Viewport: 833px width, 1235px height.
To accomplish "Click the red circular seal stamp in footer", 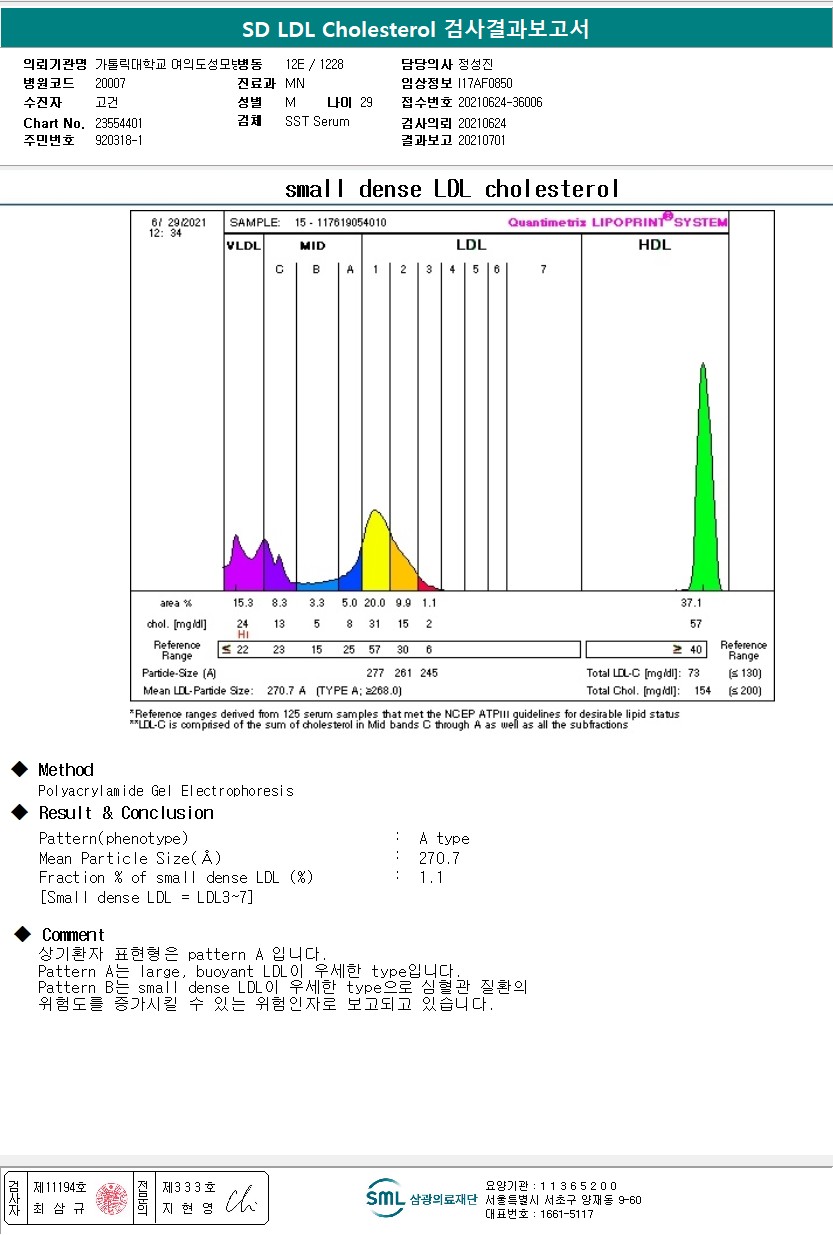I will pyautogui.click(x=111, y=1198).
